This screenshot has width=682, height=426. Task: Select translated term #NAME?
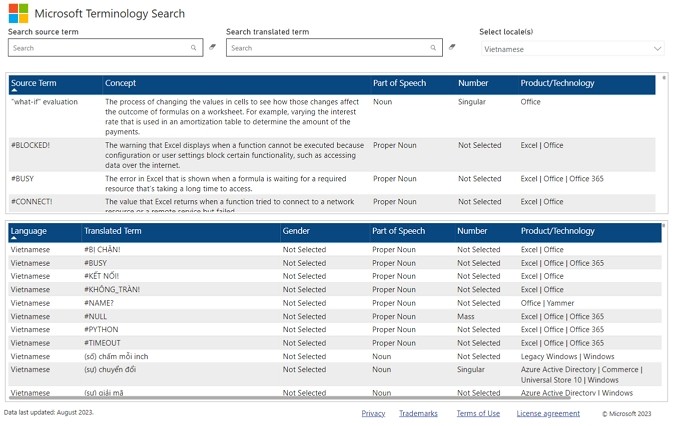[99, 303]
